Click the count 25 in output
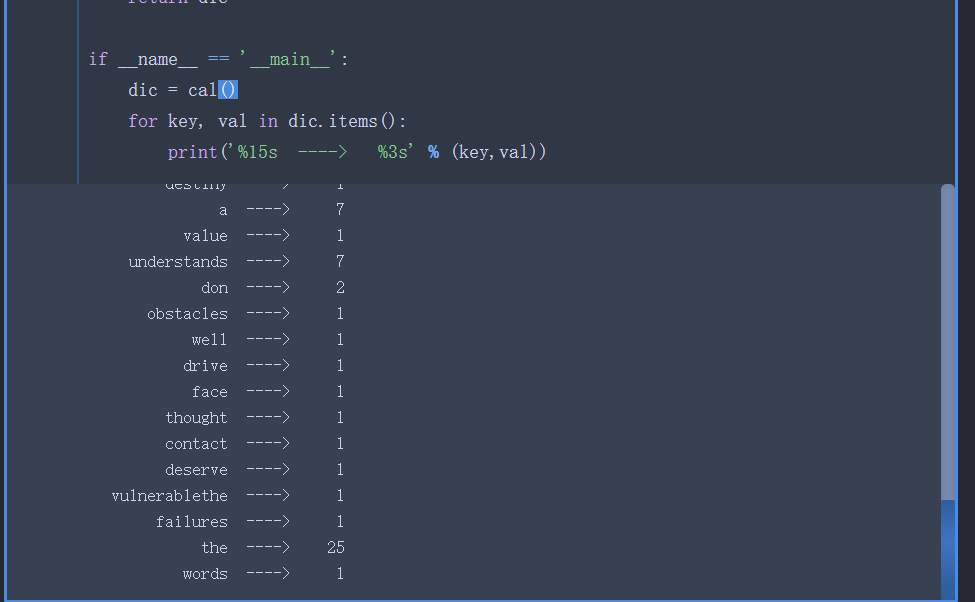The width and height of the screenshot is (975, 602). click(x=335, y=548)
